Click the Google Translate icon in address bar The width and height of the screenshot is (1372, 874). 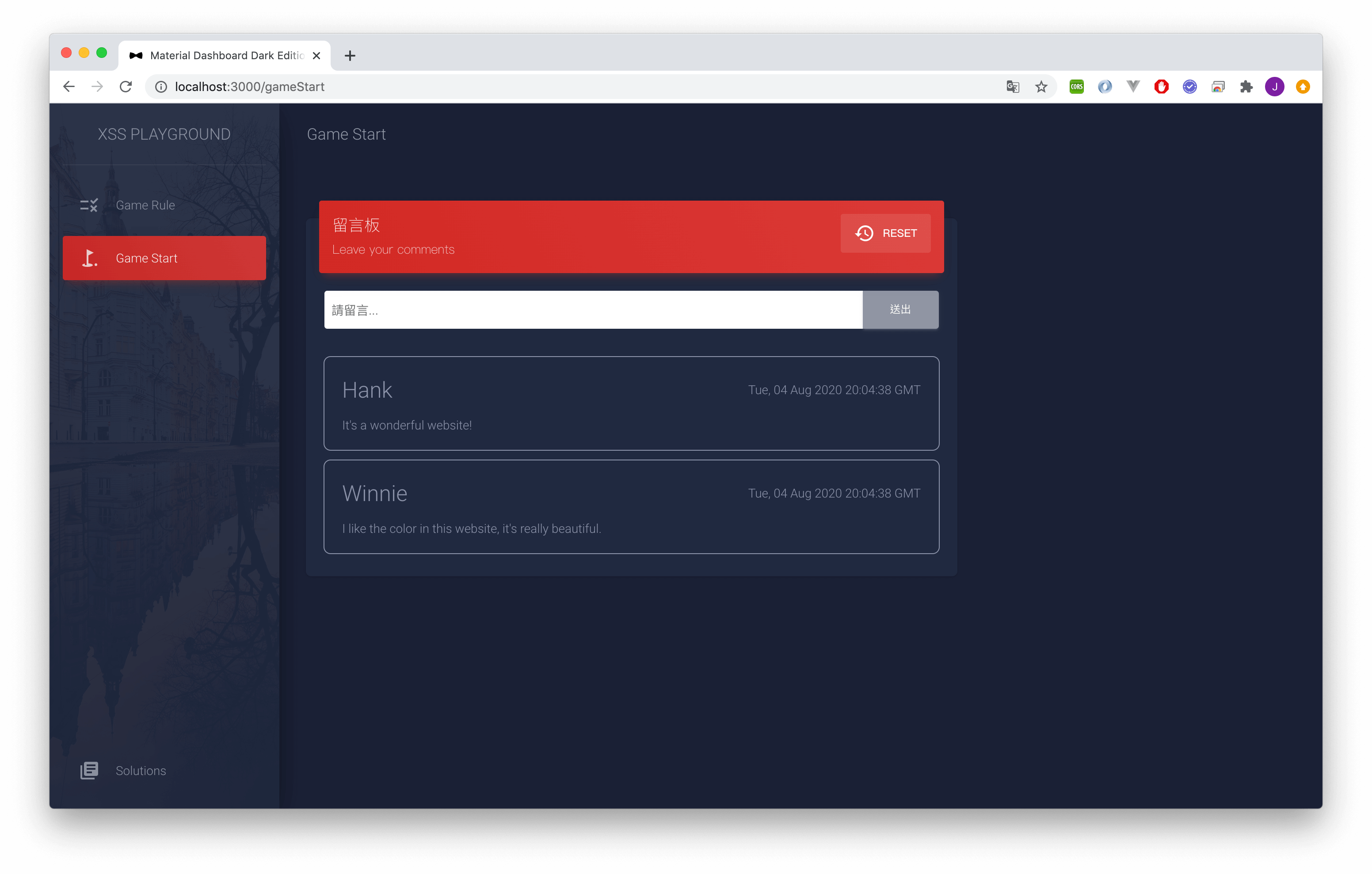(x=1013, y=87)
